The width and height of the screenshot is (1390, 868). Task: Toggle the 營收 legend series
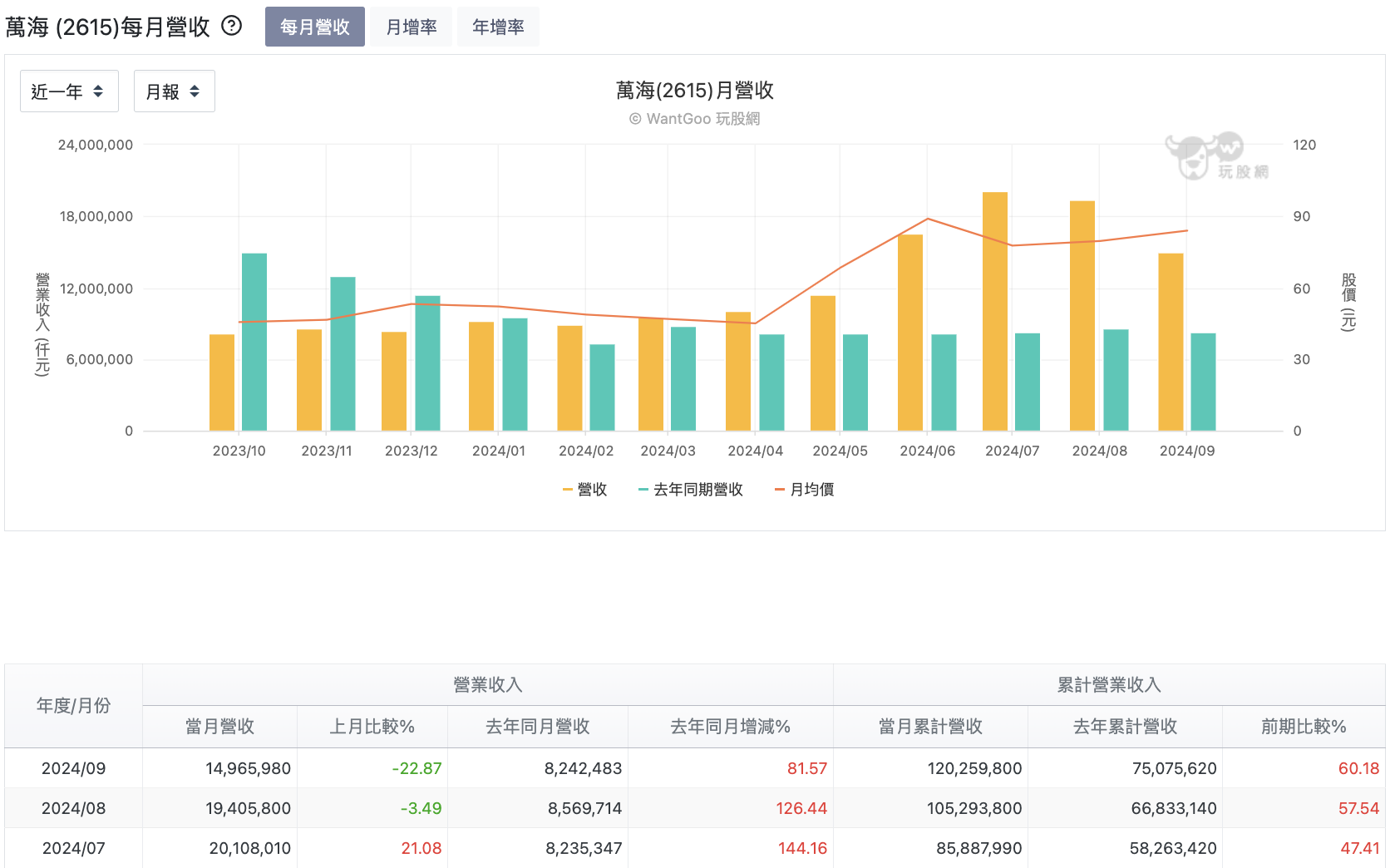(x=585, y=490)
